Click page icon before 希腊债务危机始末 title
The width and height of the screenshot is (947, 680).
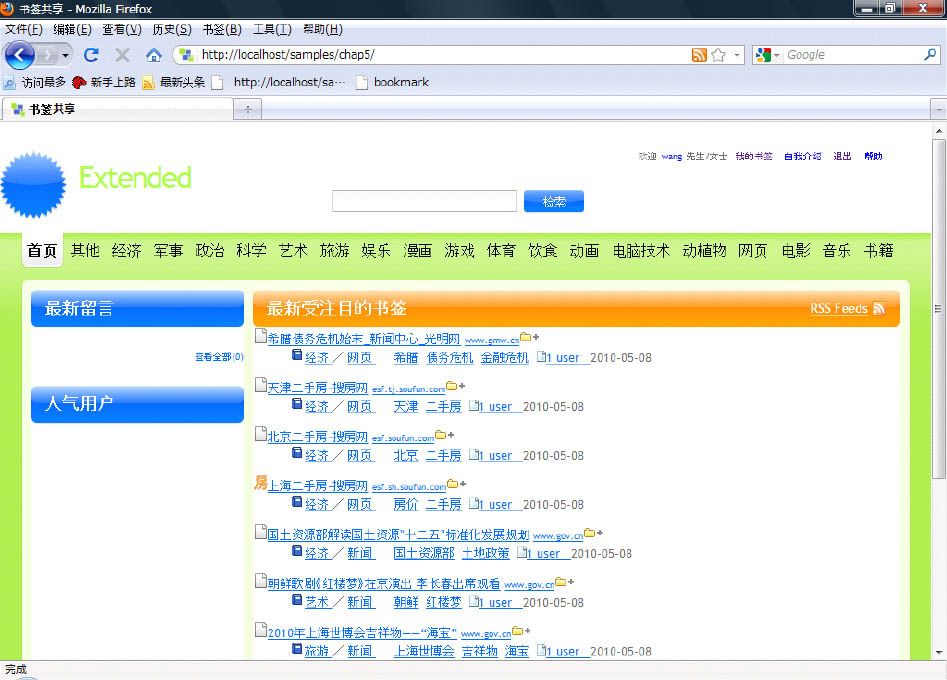tap(260, 336)
